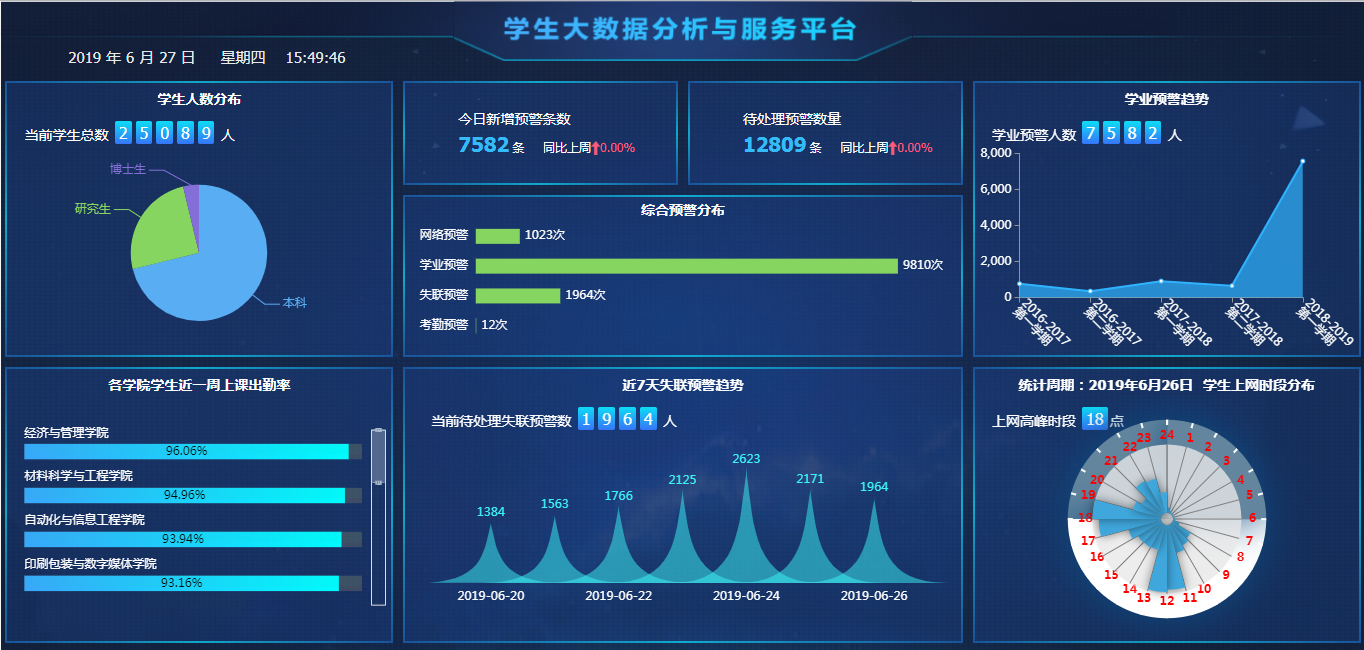Click the 学业预警 green bar
The width and height of the screenshot is (1364, 650).
pos(686,266)
